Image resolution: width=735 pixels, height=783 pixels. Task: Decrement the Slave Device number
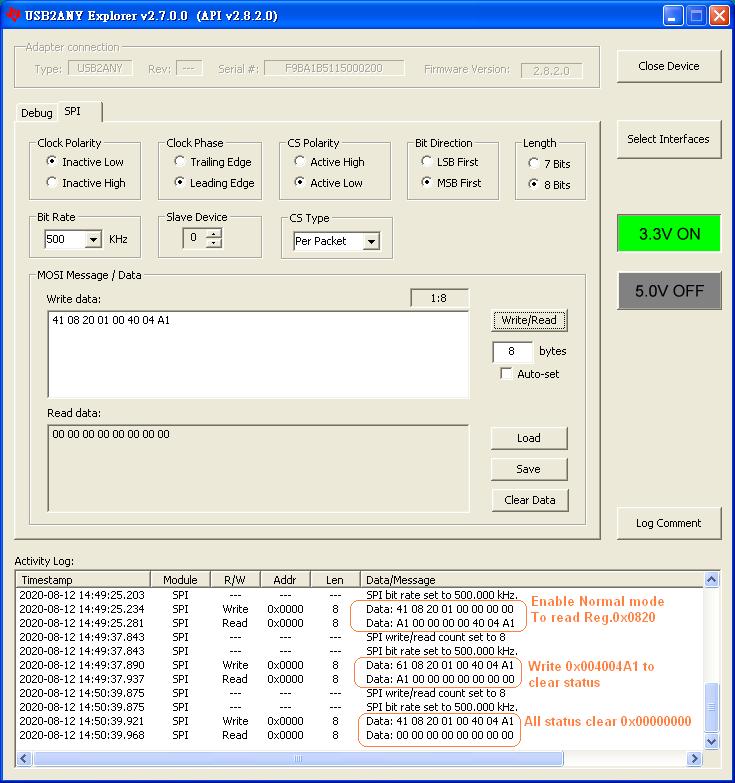click(x=214, y=242)
